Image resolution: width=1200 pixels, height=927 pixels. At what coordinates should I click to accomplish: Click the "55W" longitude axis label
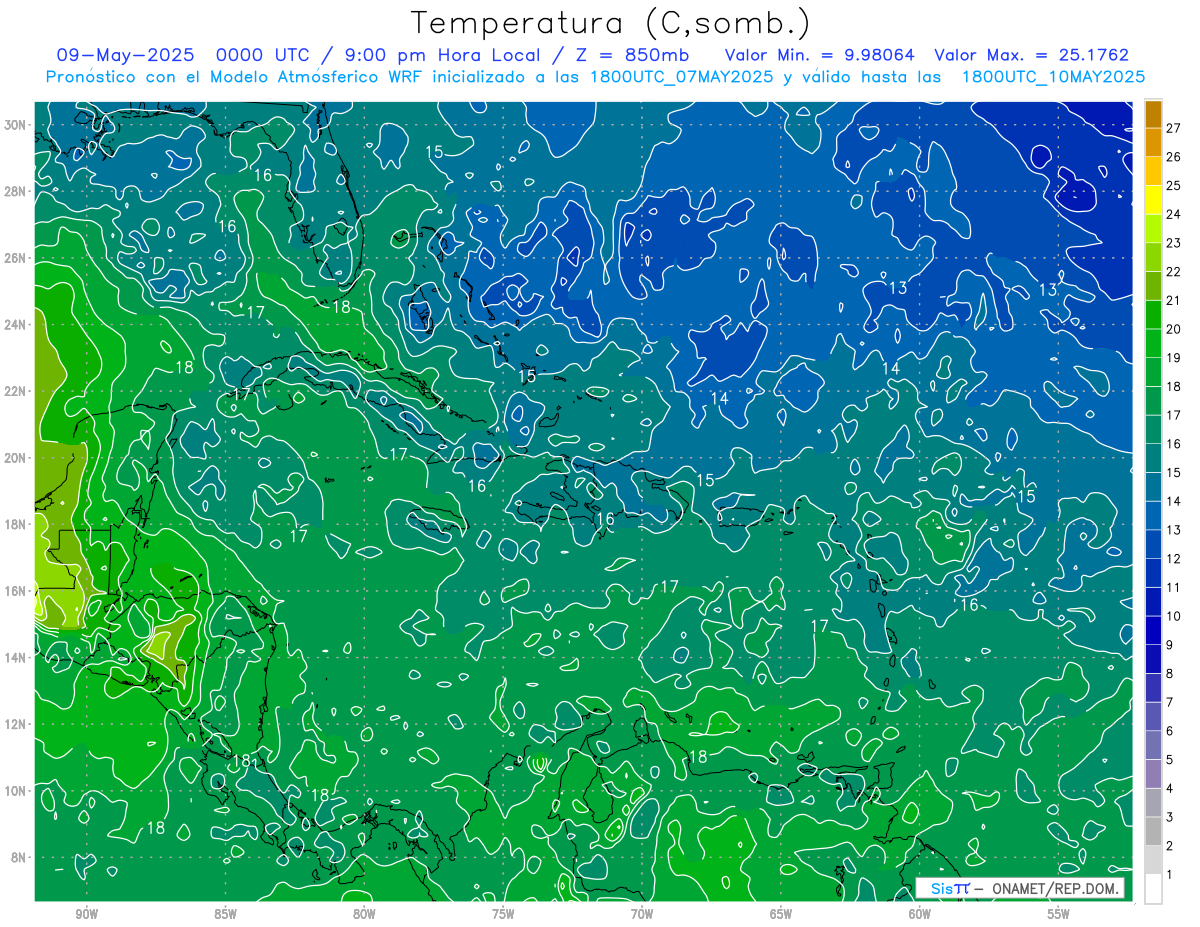click(x=1059, y=914)
